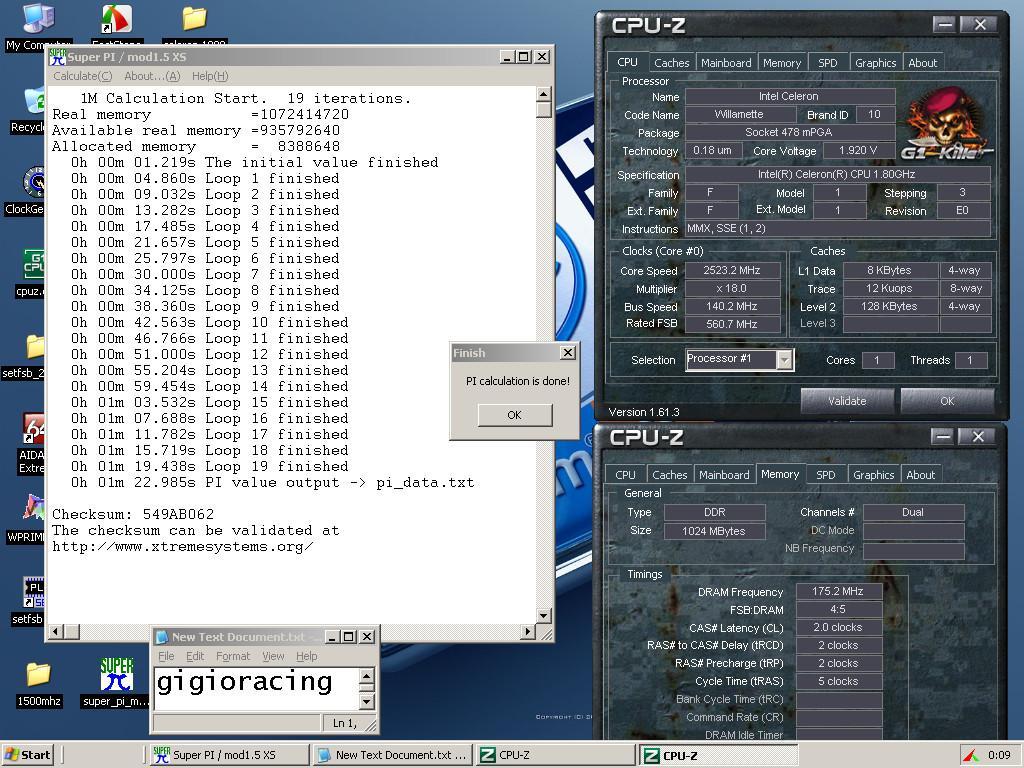Open the 1500mhz folder icon

click(39, 674)
